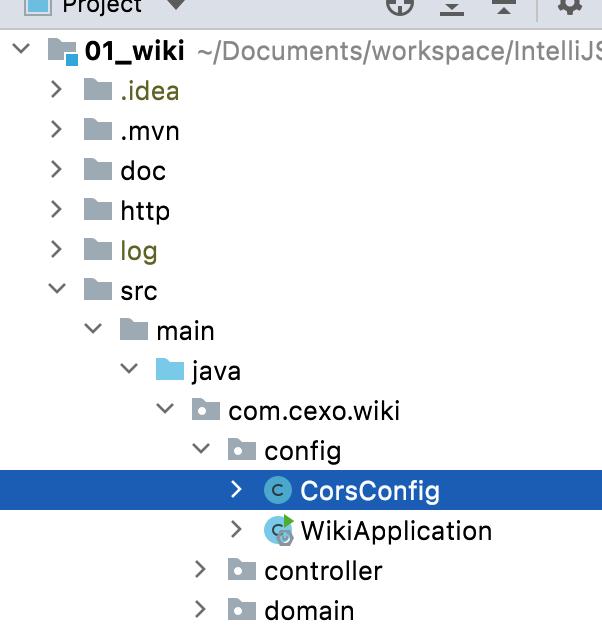Click the Collapse All icon
The width and height of the screenshot is (602, 626).
[x=504, y=7]
